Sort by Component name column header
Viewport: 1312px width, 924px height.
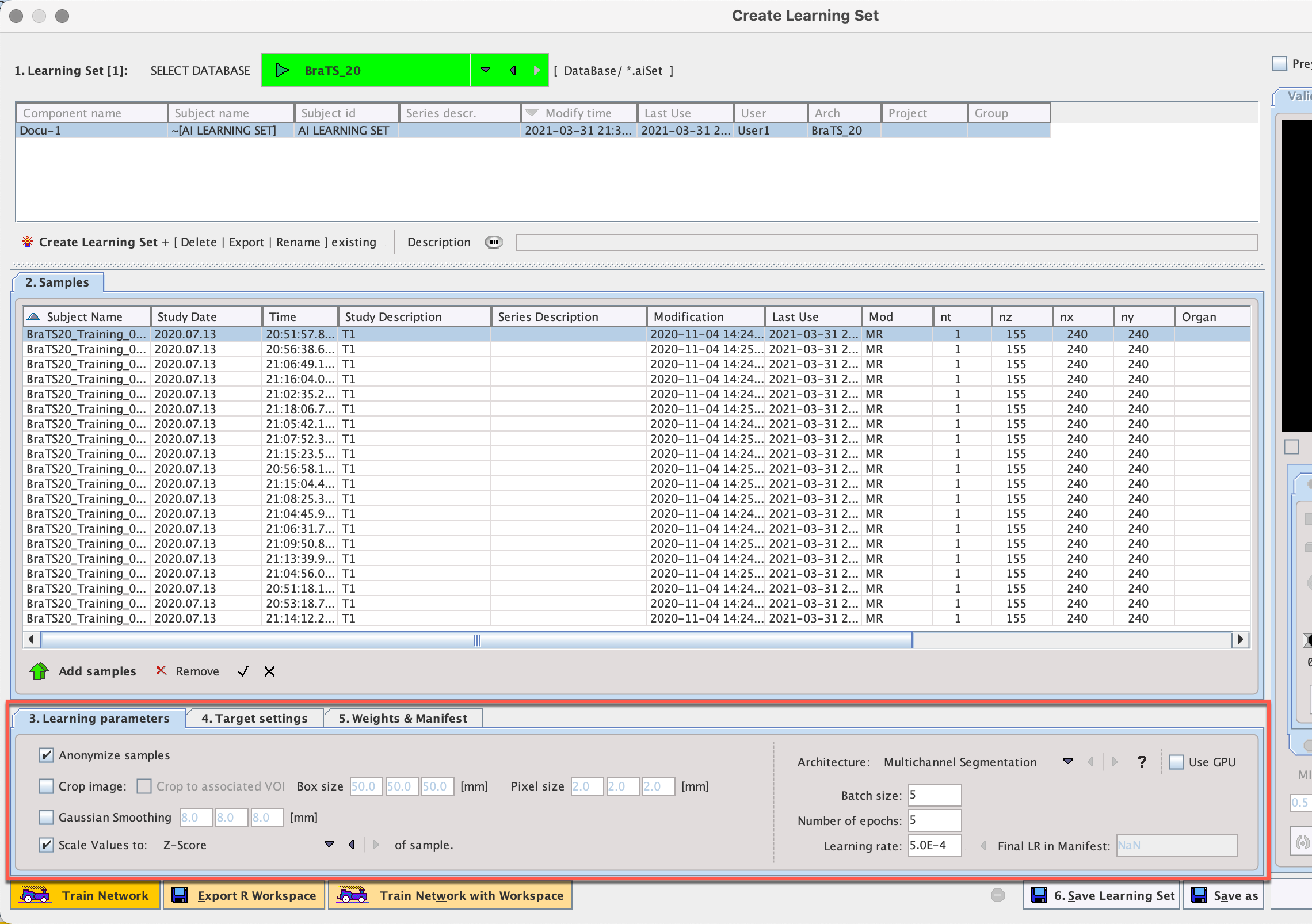(92, 113)
